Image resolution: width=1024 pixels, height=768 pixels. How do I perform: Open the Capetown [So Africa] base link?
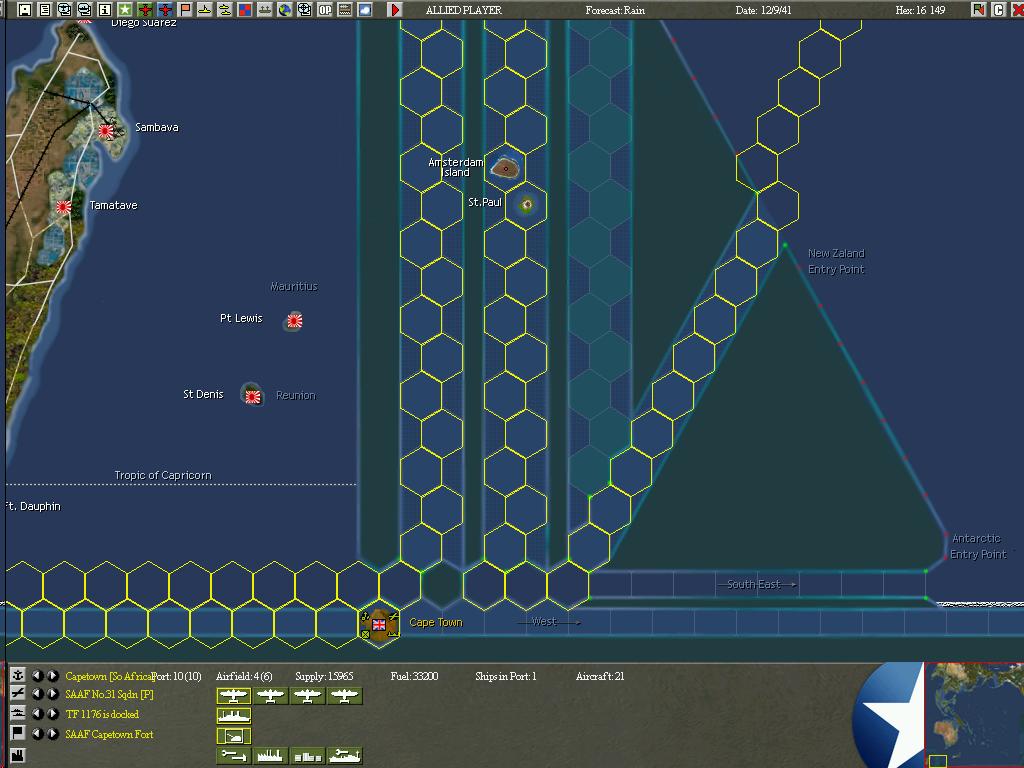click(108, 677)
